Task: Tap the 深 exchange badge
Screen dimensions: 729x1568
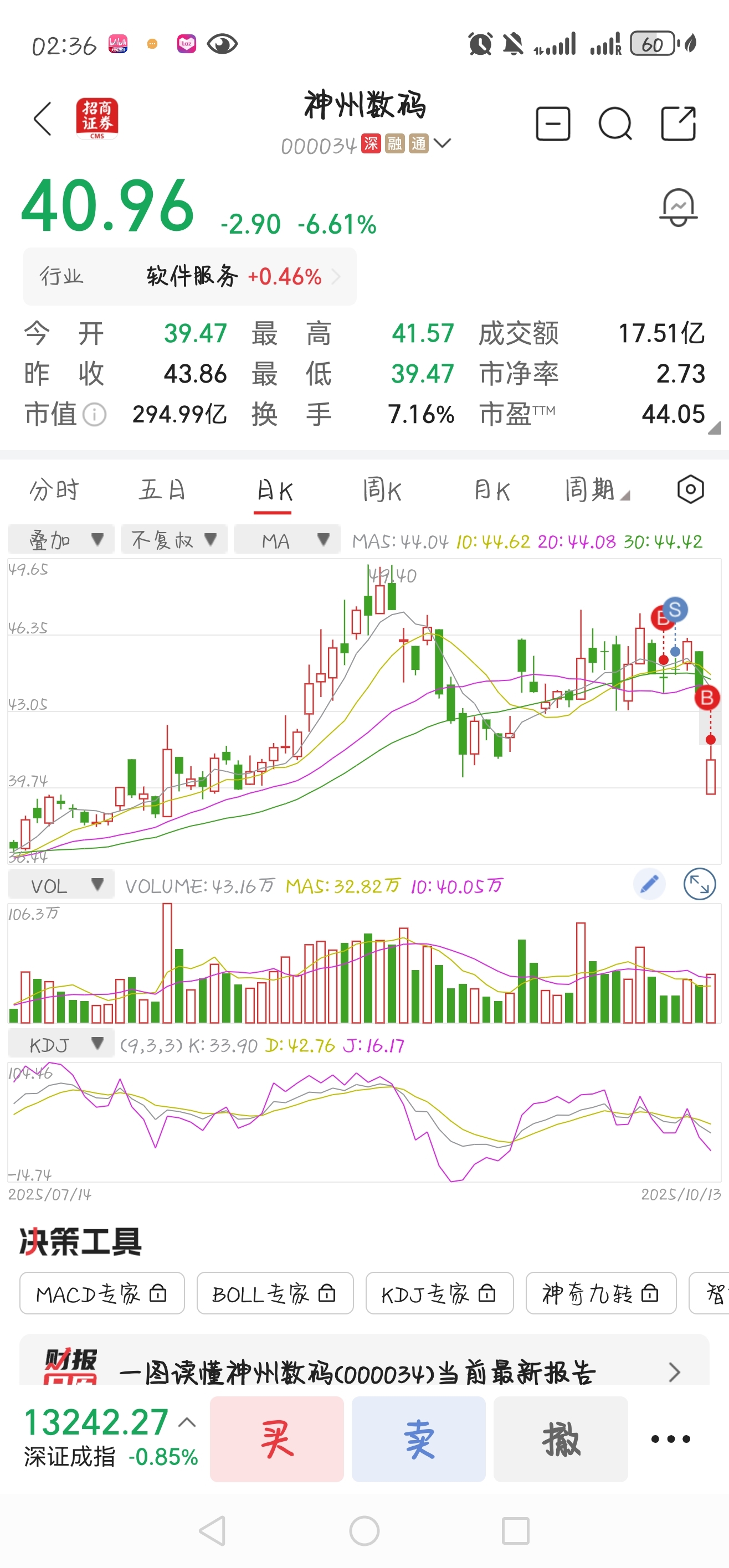Action: 371,143
